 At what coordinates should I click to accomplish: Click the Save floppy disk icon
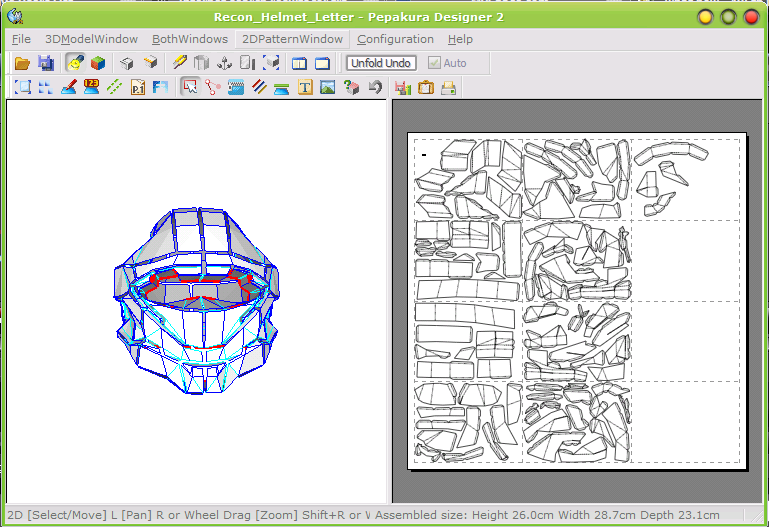click(x=46, y=63)
